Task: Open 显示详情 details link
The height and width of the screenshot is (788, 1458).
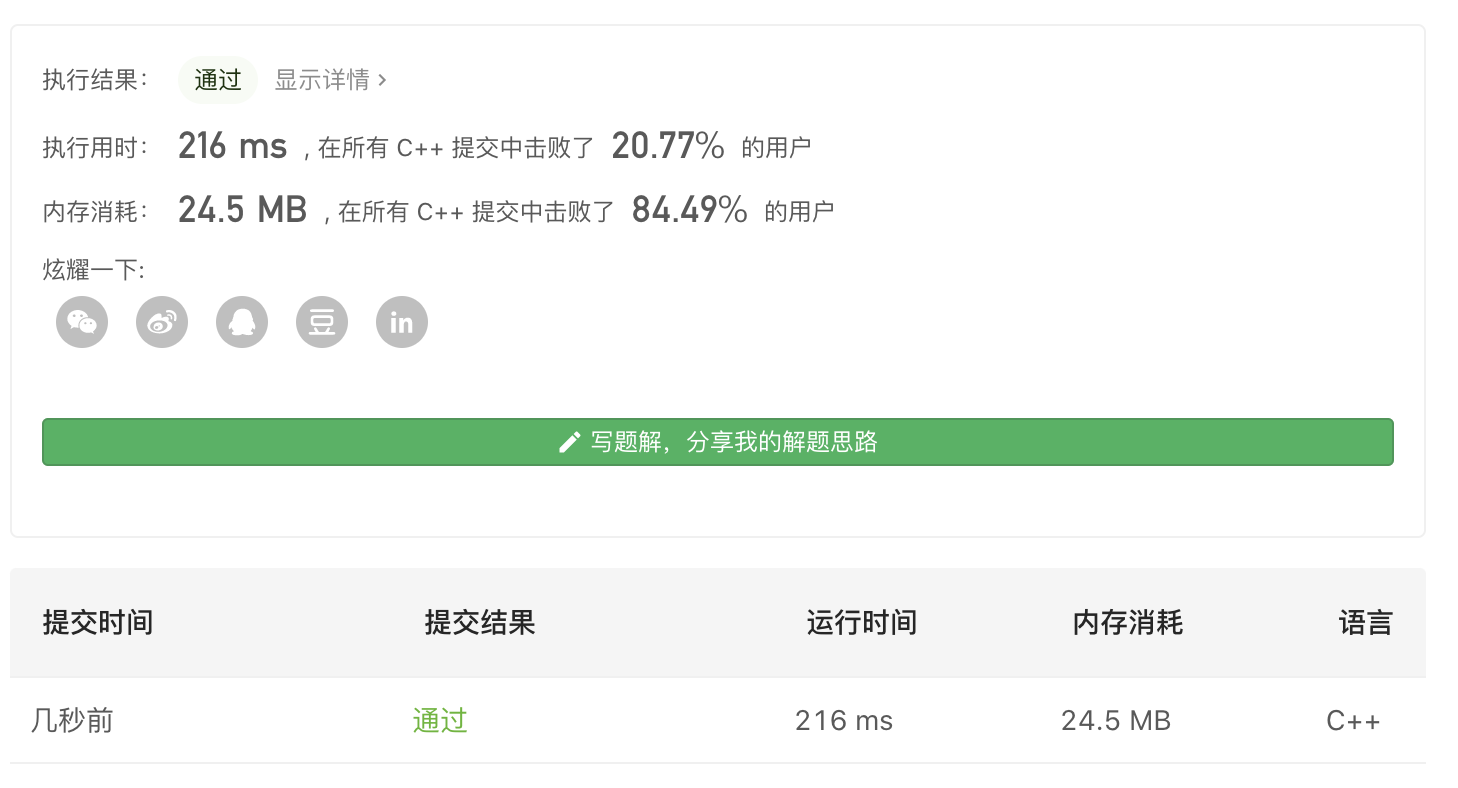Action: [x=322, y=80]
